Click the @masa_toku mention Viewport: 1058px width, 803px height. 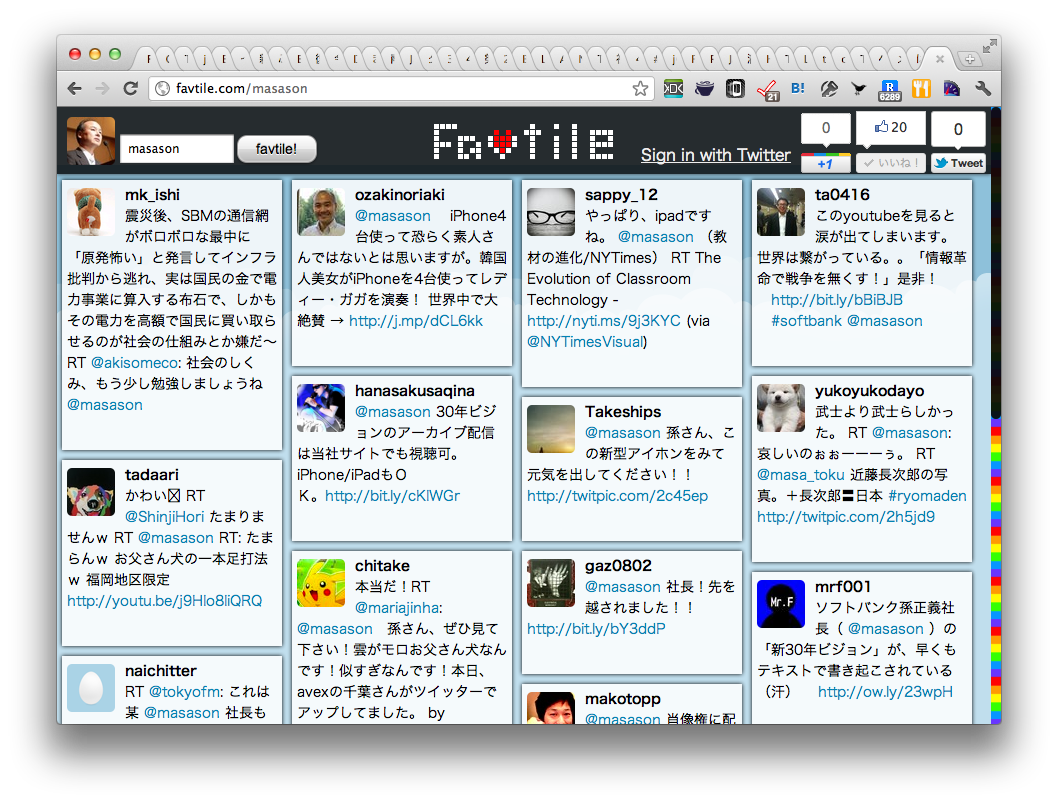click(x=800, y=475)
